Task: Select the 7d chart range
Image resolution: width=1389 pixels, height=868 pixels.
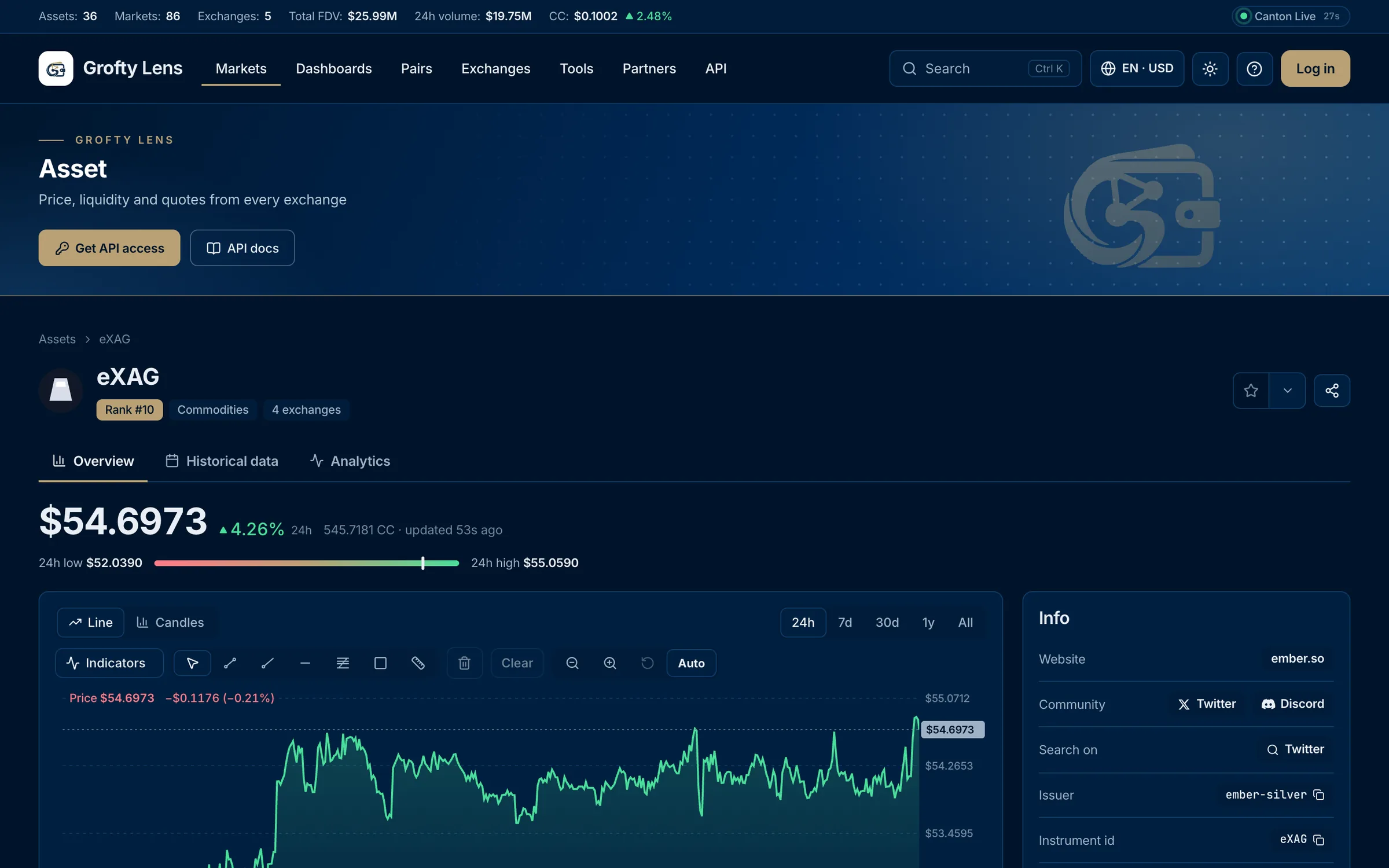Action: tap(845, 623)
